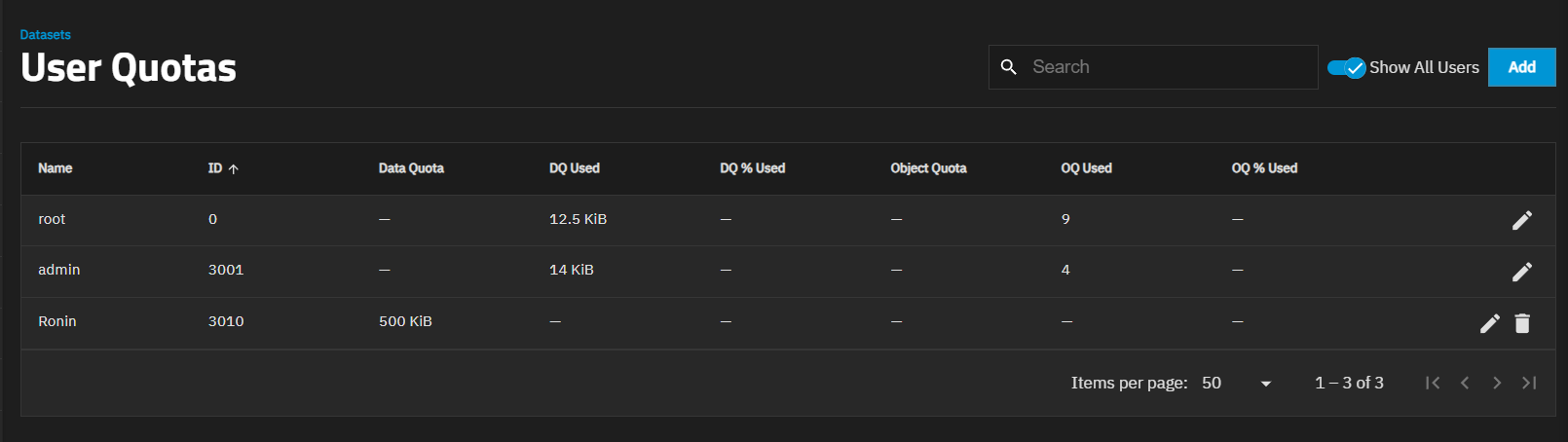Screen dimensions: 1568x442
Task: Click the 14 KiB DQ used value
Action: pyautogui.click(x=572, y=270)
